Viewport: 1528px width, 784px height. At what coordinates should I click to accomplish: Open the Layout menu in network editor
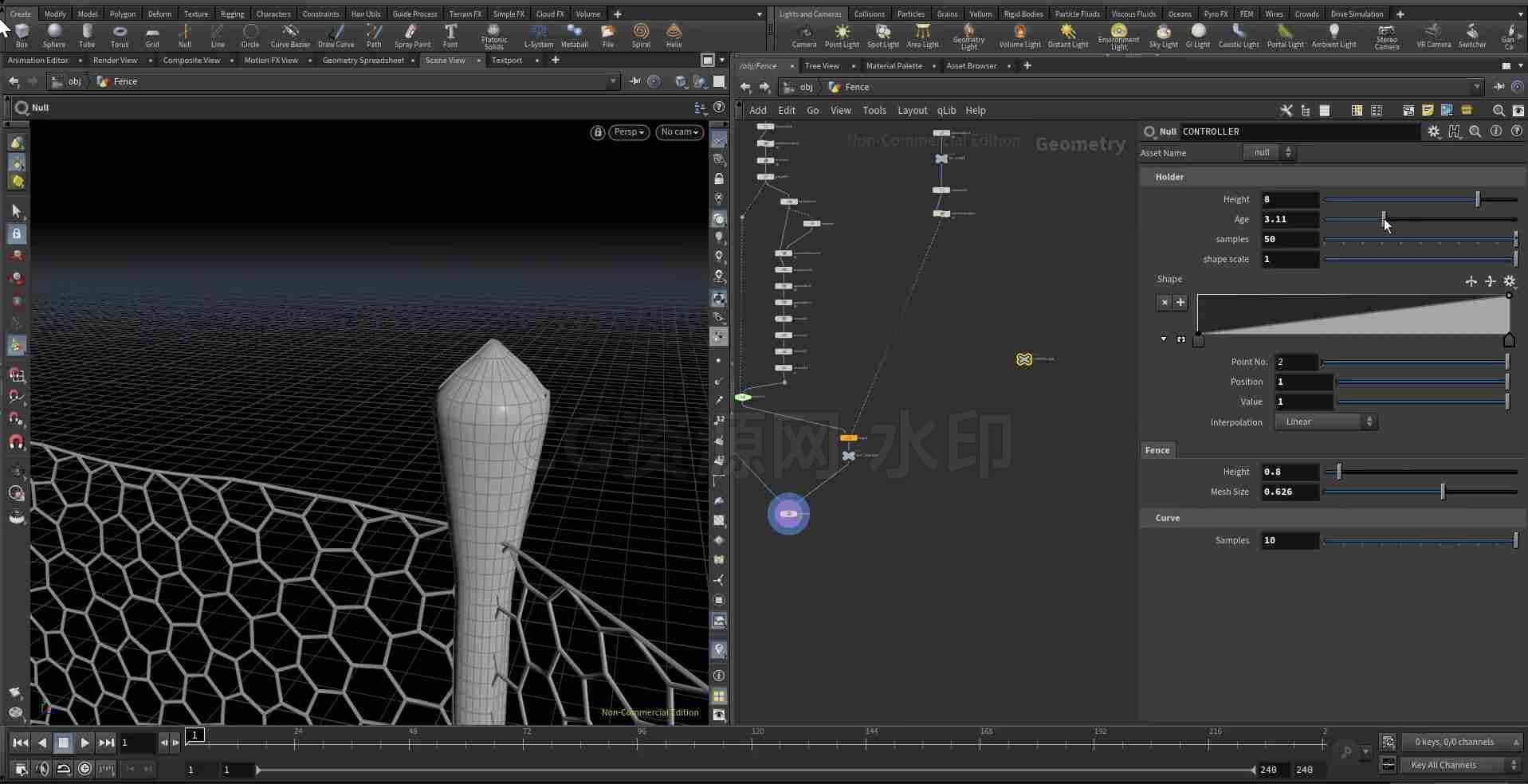(x=912, y=111)
